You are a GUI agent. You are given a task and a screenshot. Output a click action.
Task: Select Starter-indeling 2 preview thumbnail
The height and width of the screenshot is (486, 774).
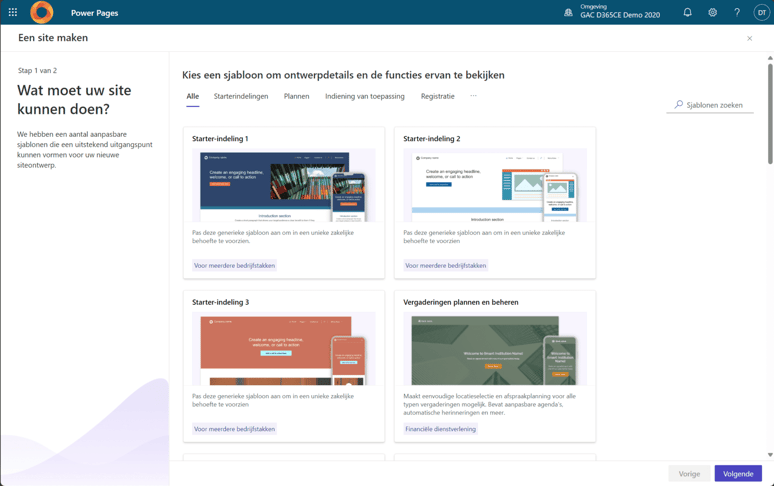tap(495, 186)
